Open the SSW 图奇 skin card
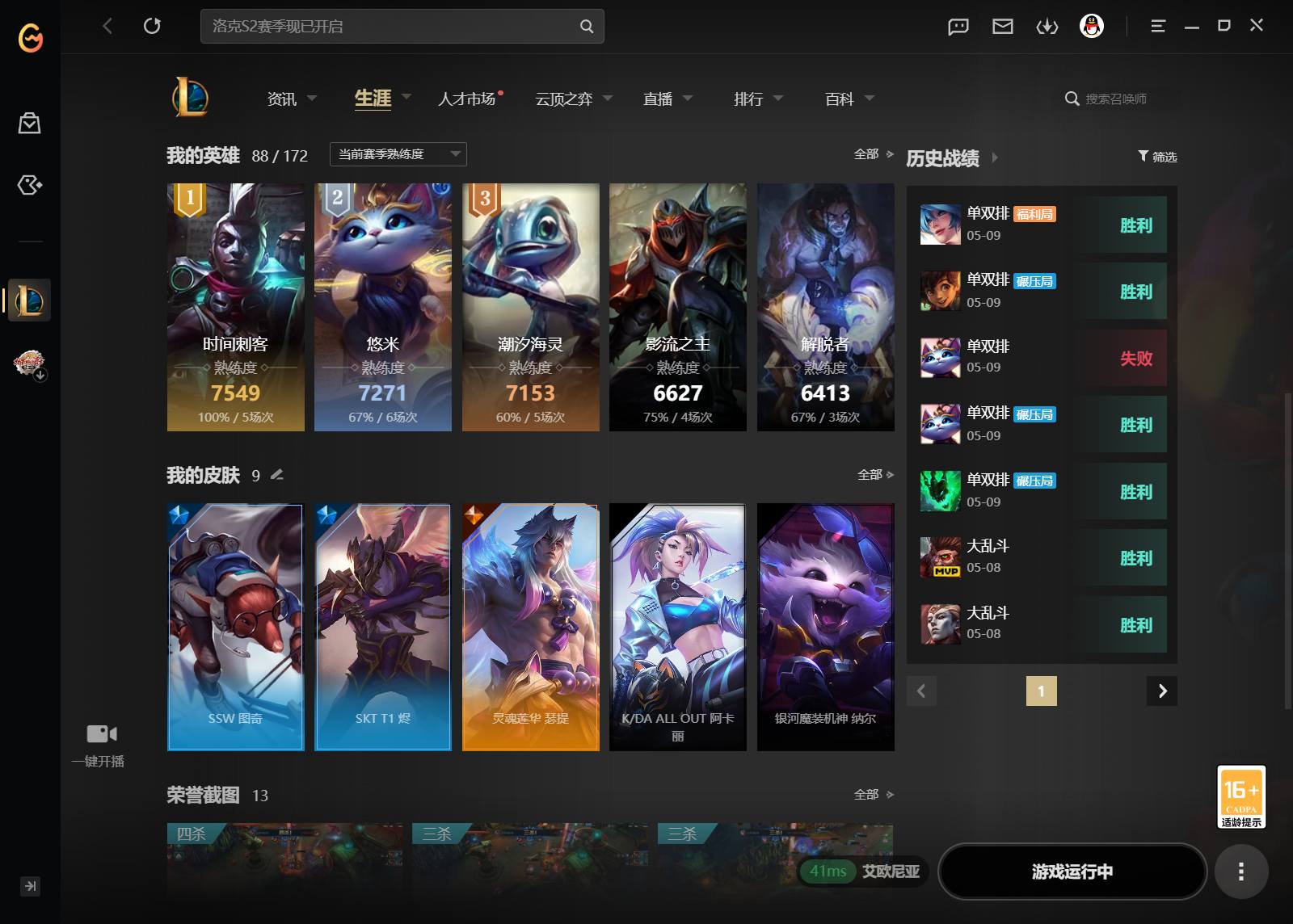 [x=236, y=627]
